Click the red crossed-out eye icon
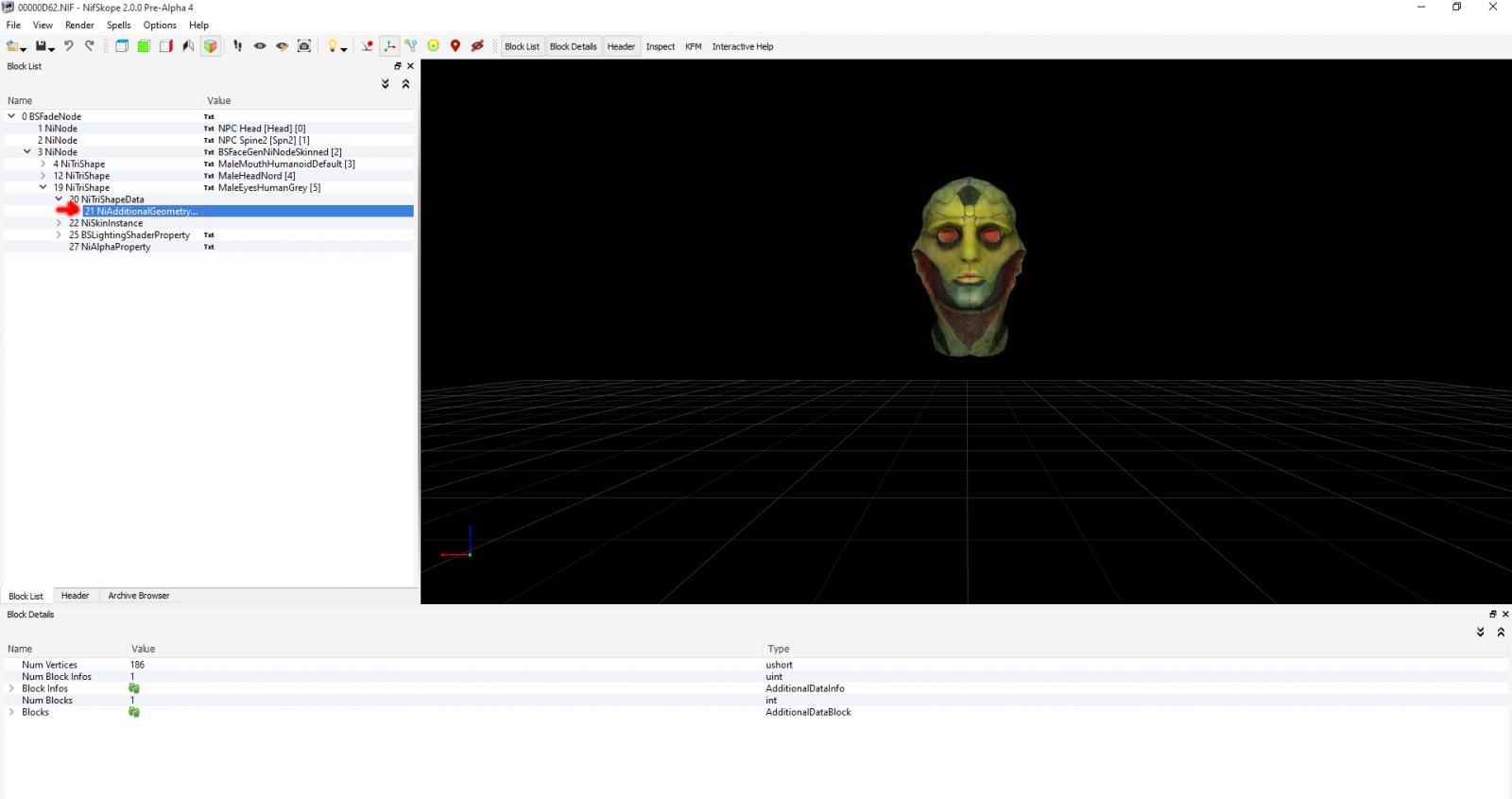 pos(477,46)
